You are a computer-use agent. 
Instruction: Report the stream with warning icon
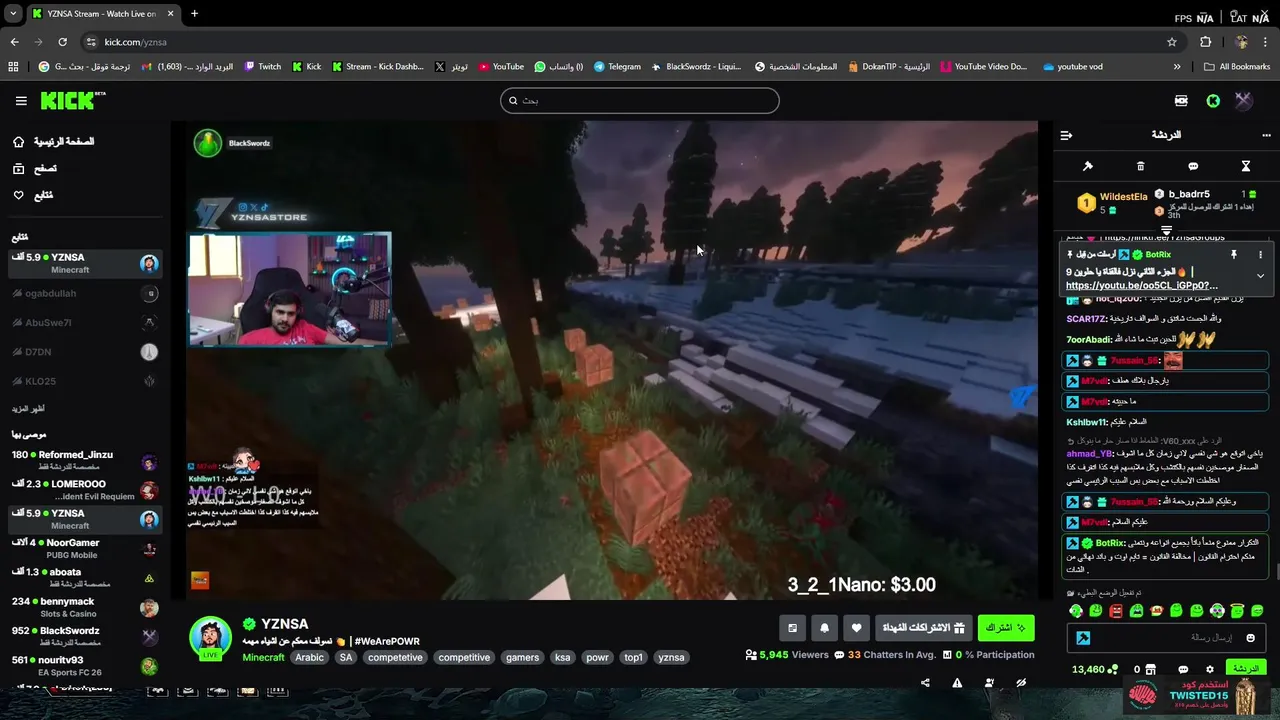click(957, 683)
